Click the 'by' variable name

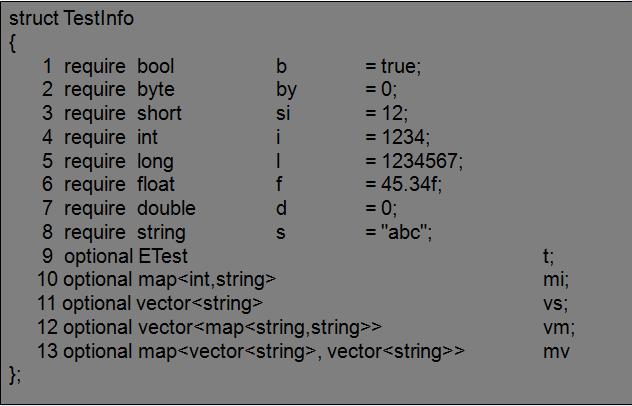coord(286,90)
